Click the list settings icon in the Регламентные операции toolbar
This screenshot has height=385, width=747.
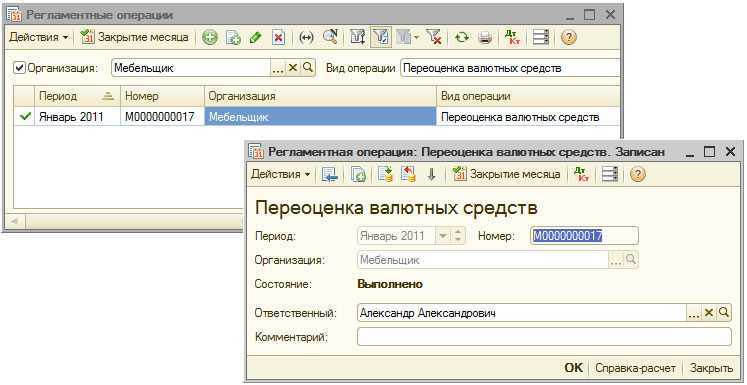[x=541, y=38]
